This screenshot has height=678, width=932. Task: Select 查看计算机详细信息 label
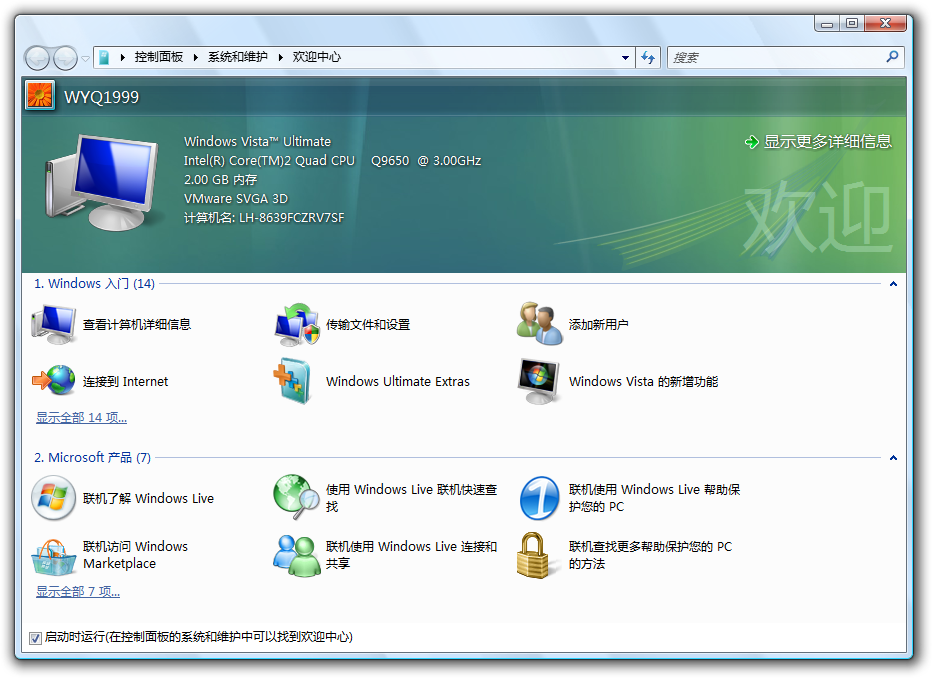[x=137, y=324]
